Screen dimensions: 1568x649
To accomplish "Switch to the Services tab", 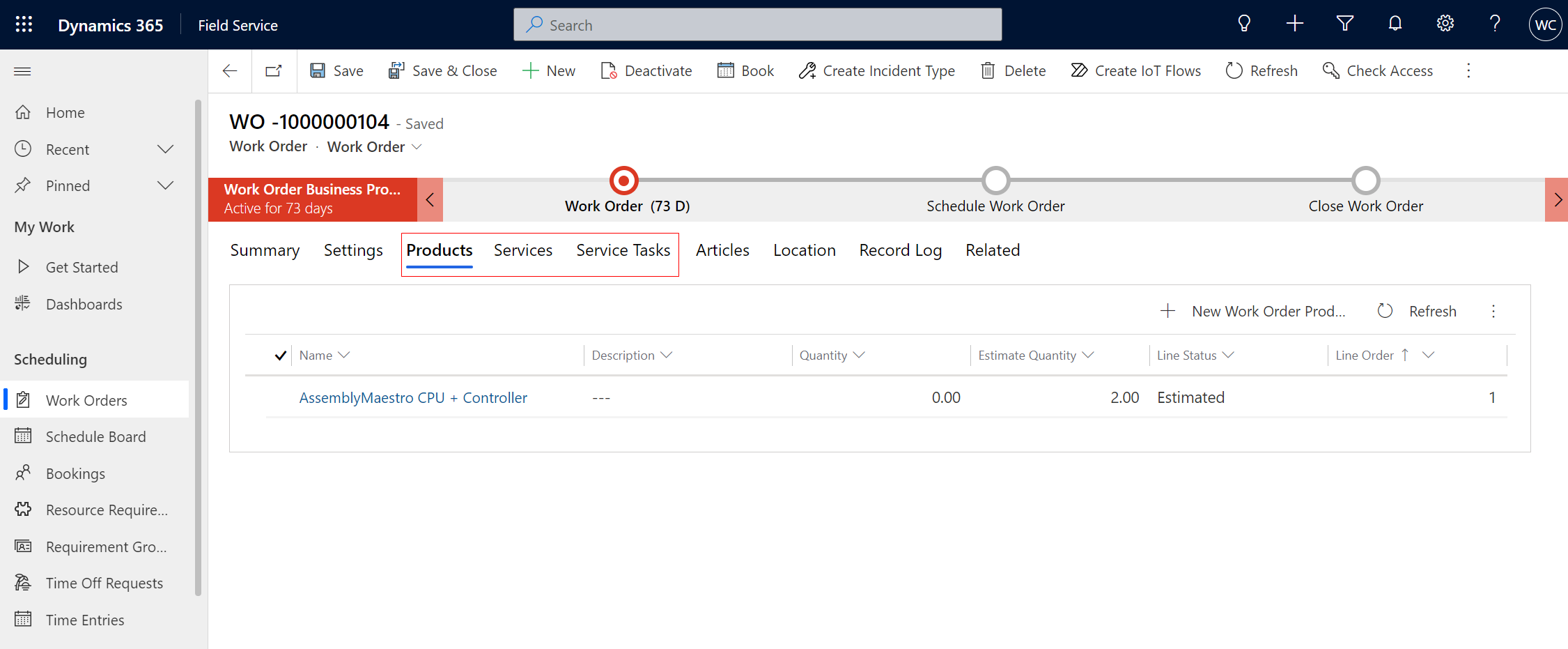I will click(523, 250).
